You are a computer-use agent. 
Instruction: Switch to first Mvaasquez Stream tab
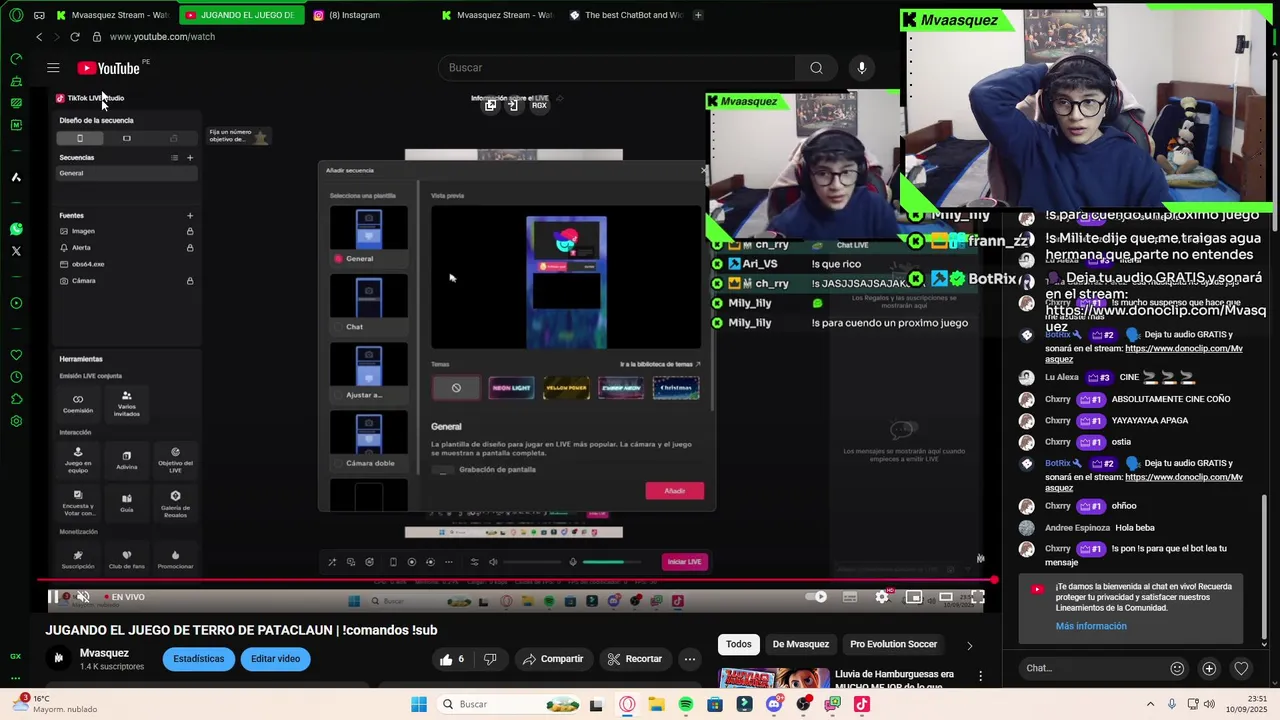click(x=113, y=15)
